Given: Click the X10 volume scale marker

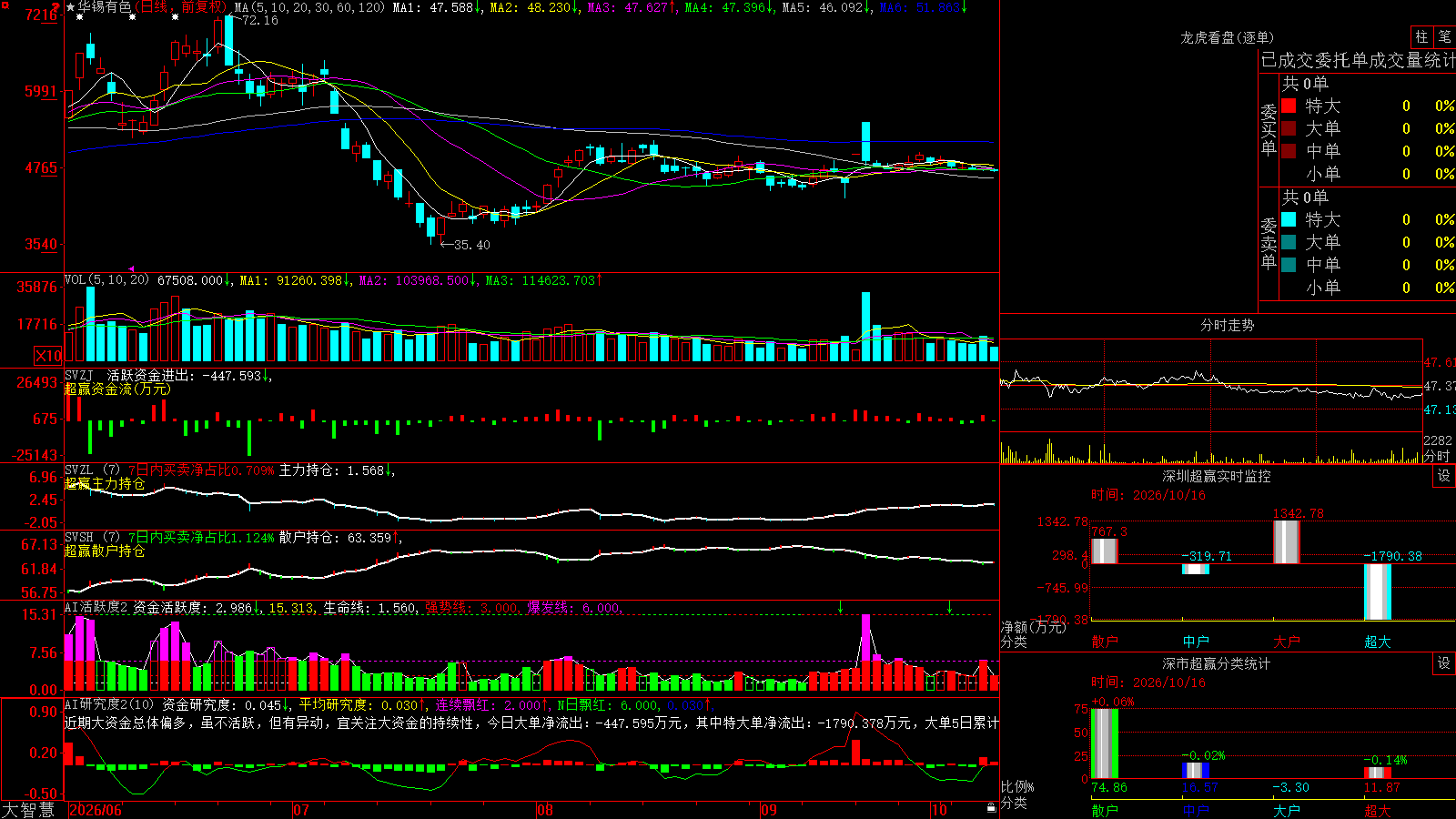Looking at the screenshot, I should coord(48,356).
